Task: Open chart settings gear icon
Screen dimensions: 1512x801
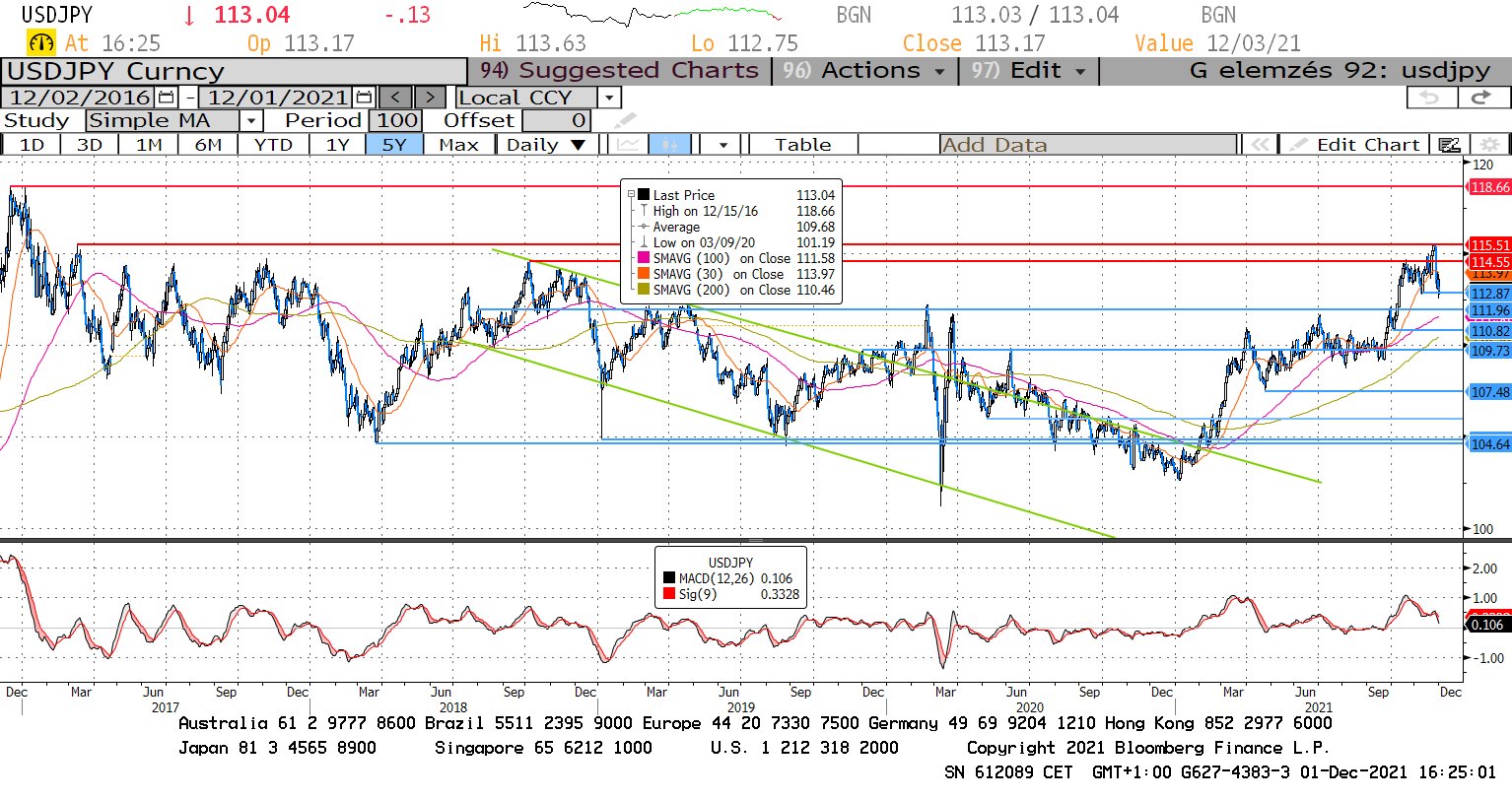Action: 1489,145
